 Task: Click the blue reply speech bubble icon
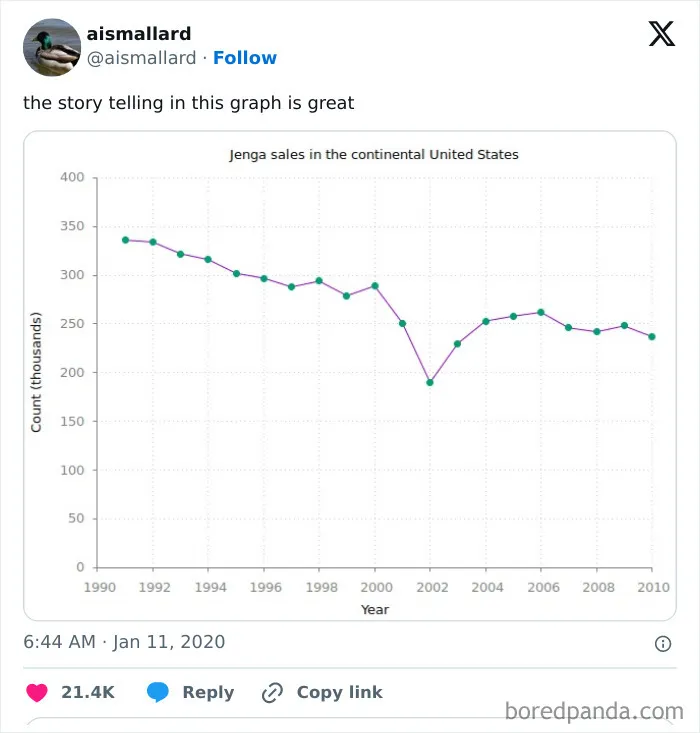coord(158,692)
